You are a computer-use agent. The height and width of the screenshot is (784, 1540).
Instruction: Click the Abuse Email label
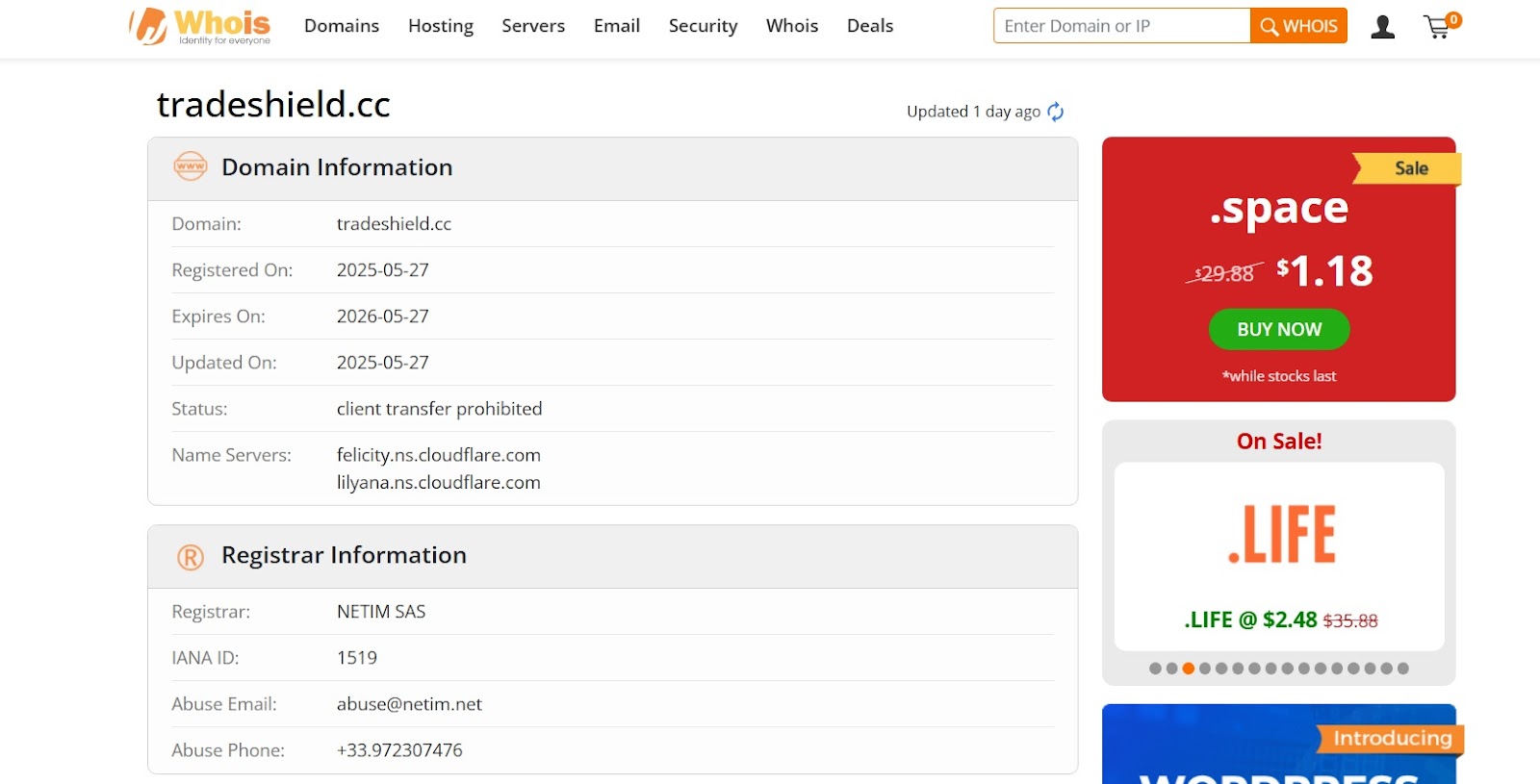224,704
